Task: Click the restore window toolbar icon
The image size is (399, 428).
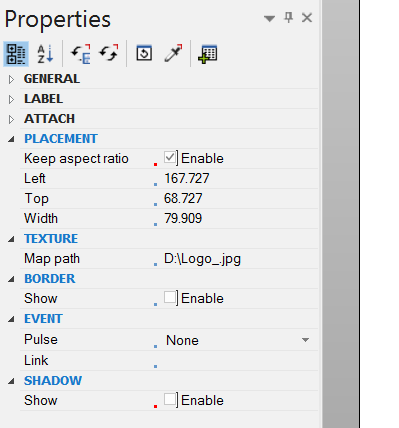Action: tap(144, 53)
